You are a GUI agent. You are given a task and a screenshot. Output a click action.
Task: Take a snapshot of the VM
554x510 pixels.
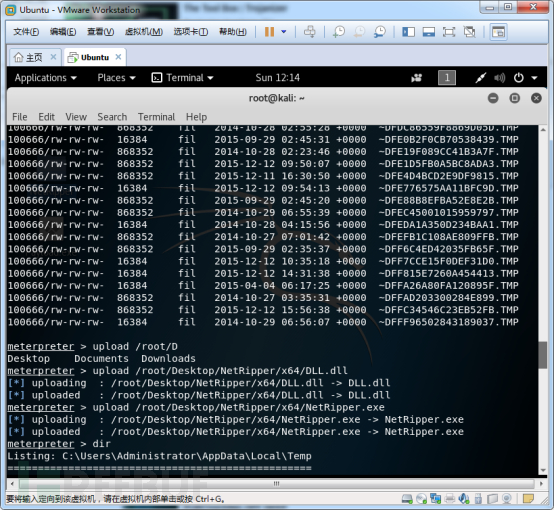click(339, 32)
